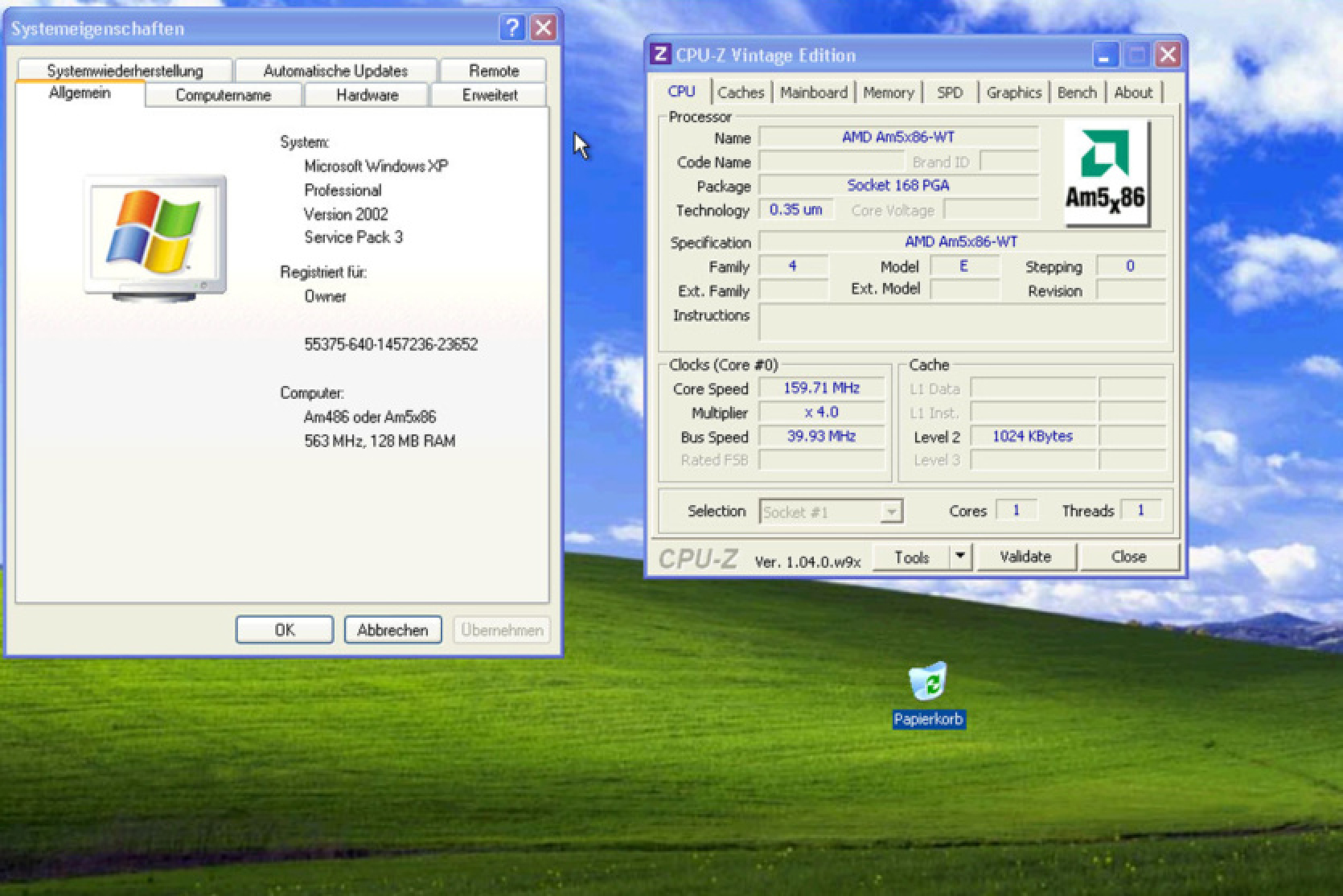The image size is (1343, 896).
Task: Open the Tools dropdown arrow in CPU-Z
Action: (x=960, y=557)
